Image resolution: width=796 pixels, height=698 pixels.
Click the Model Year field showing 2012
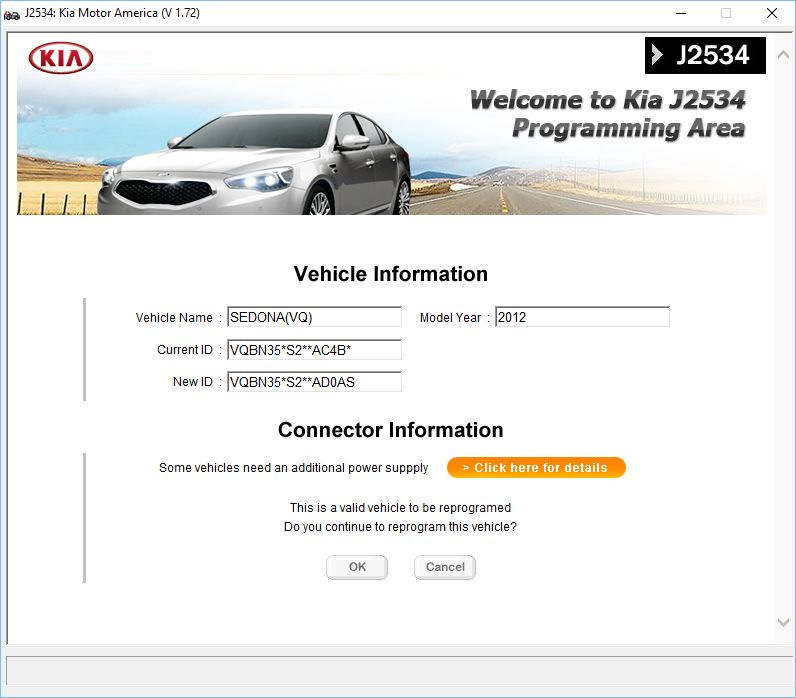[582, 317]
